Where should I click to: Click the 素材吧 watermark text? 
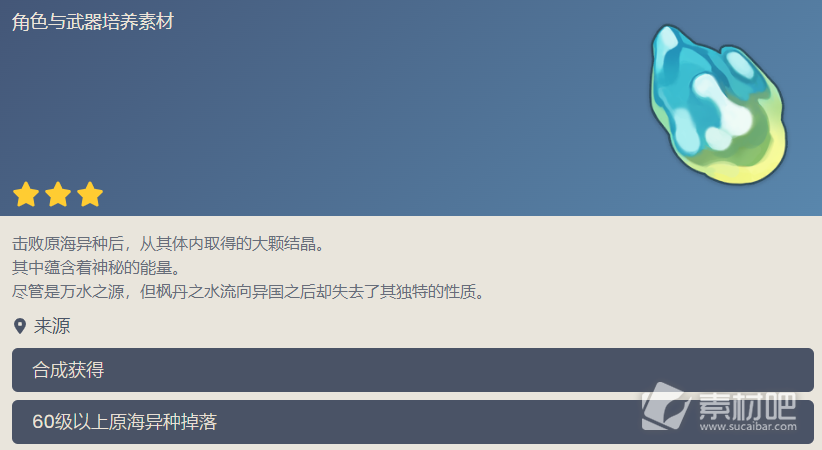pos(748,406)
